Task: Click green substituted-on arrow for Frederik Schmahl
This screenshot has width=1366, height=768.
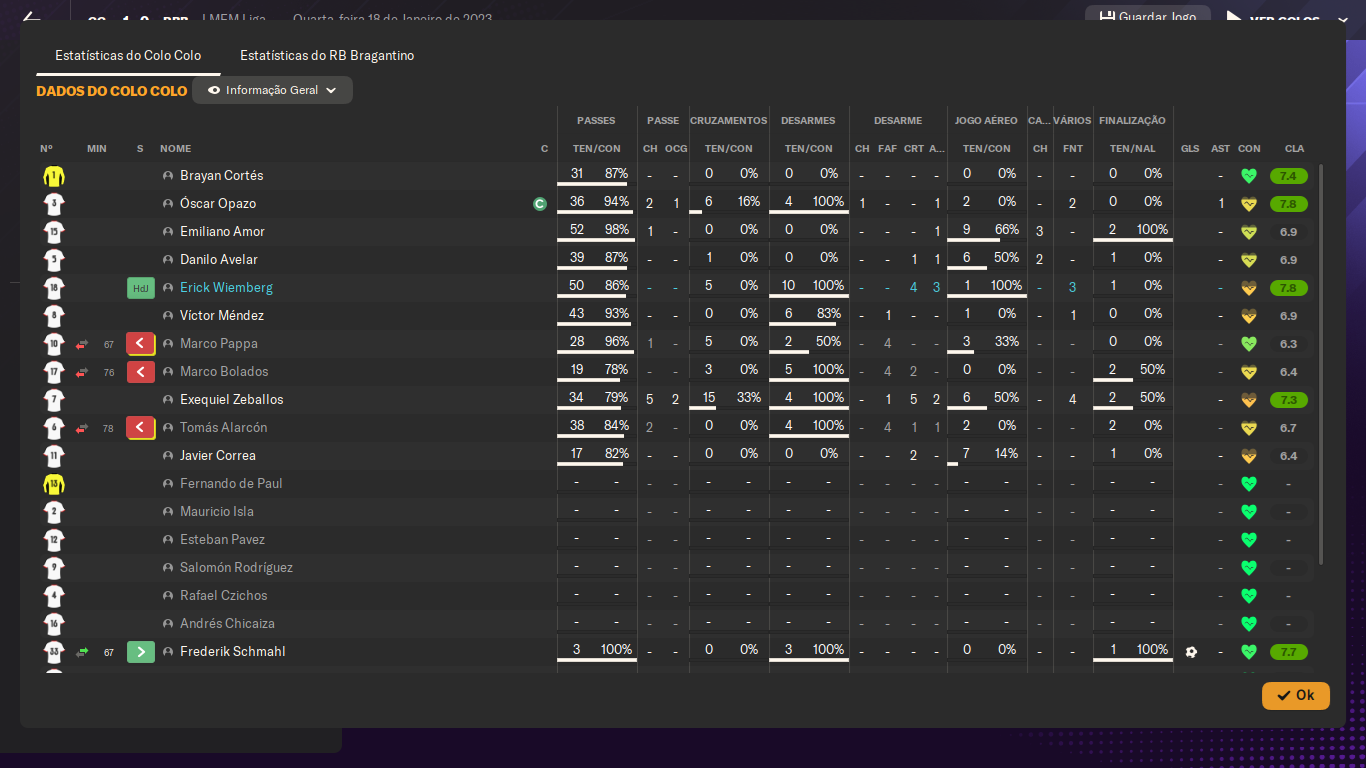Action: [141, 652]
